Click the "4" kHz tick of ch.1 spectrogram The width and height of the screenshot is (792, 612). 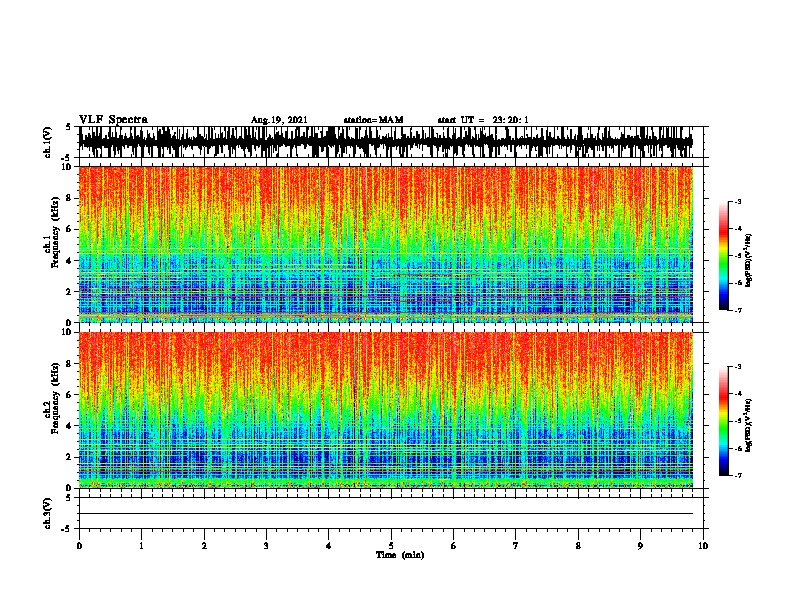pos(70,261)
